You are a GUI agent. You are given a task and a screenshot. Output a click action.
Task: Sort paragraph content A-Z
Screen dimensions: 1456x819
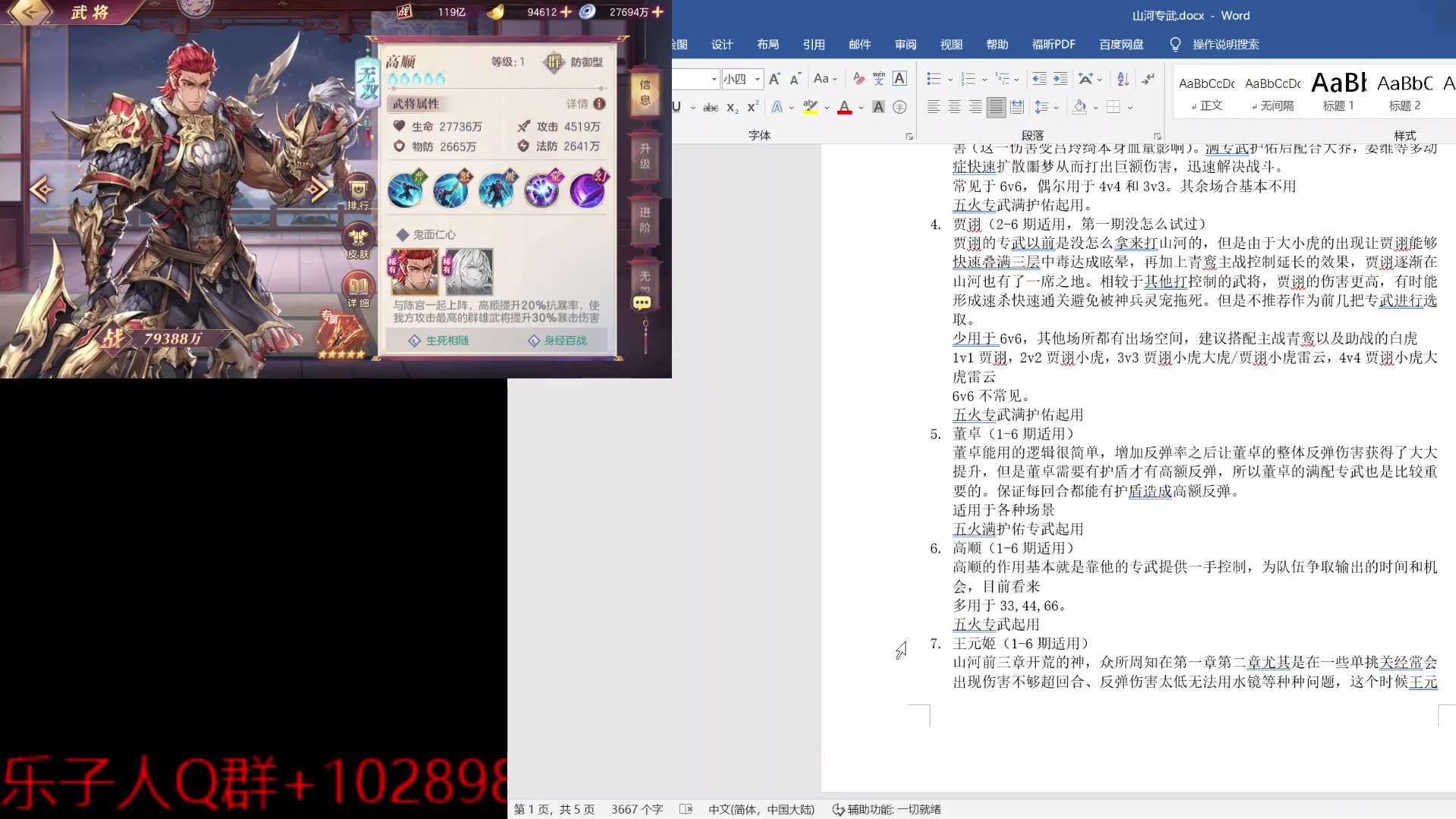click(x=1123, y=79)
